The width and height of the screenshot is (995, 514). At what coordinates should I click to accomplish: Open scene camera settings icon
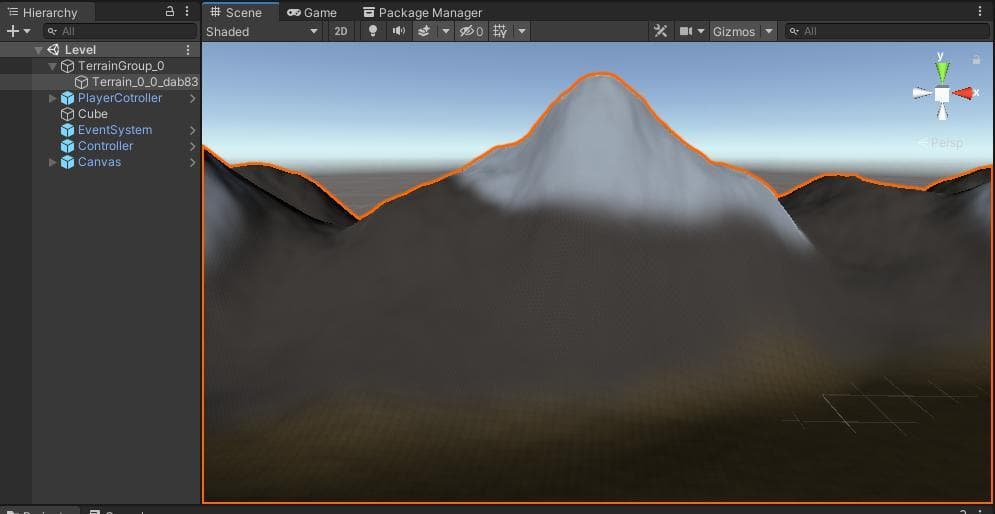(686, 31)
